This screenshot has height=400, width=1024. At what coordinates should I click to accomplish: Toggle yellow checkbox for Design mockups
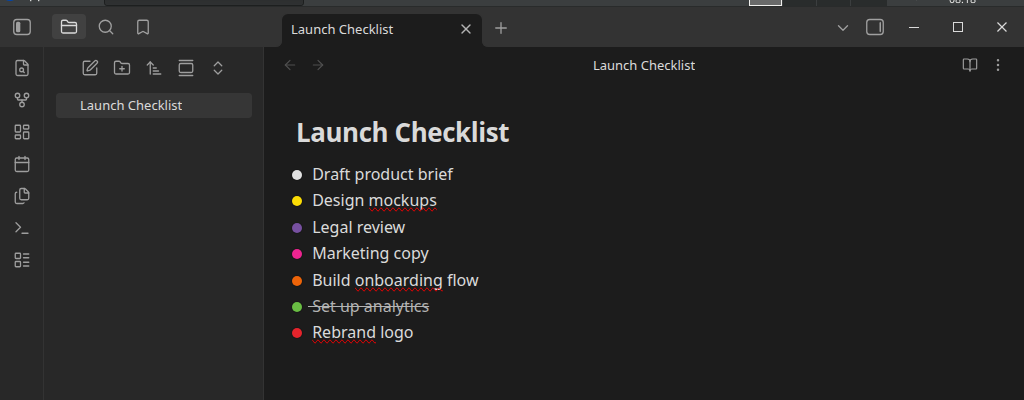[x=297, y=201]
